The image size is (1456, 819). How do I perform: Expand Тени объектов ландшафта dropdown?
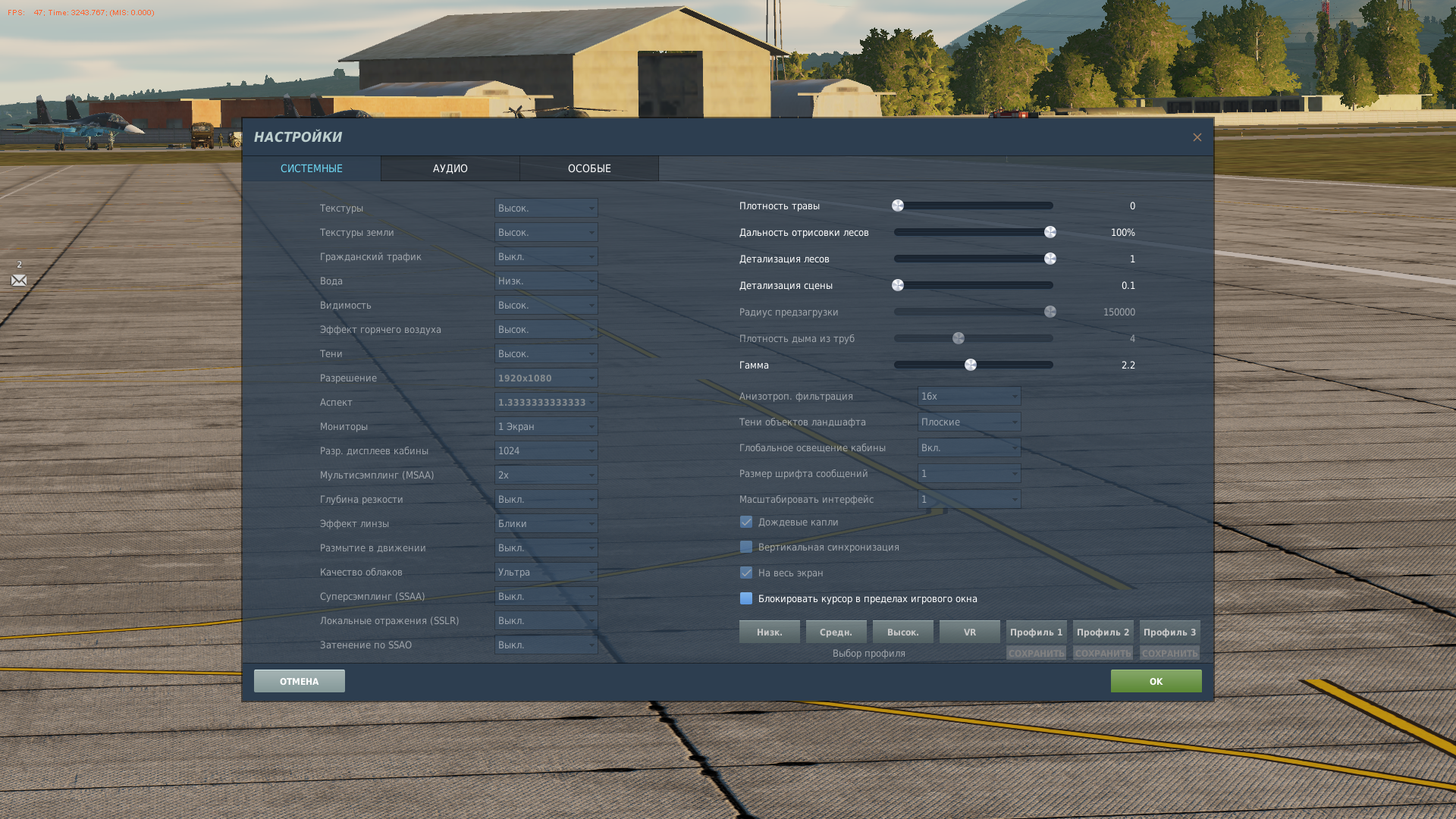[969, 422]
